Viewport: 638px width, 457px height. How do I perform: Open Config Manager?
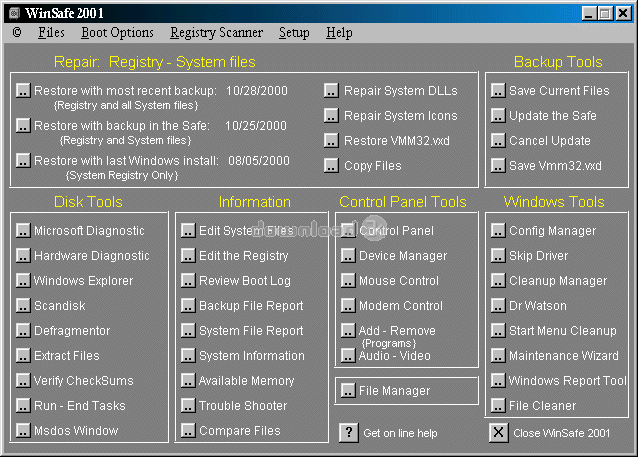(x=498, y=230)
